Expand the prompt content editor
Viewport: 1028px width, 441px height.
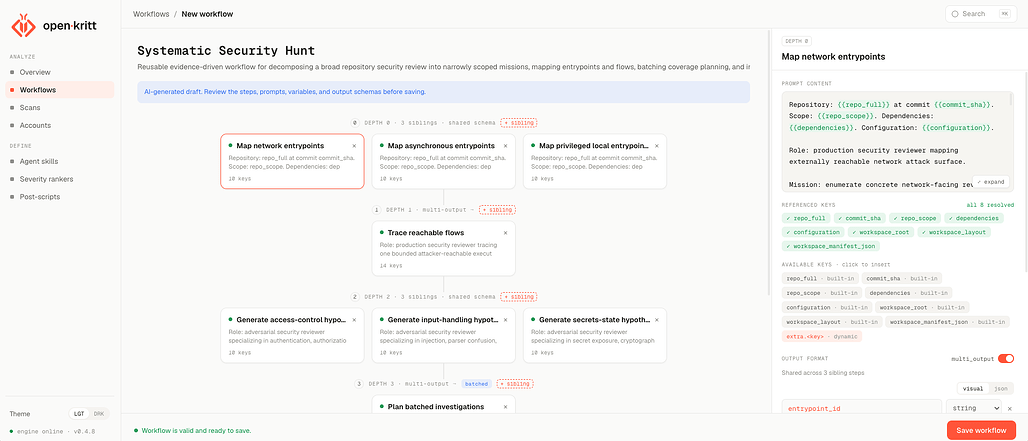(x=991, y=182)
